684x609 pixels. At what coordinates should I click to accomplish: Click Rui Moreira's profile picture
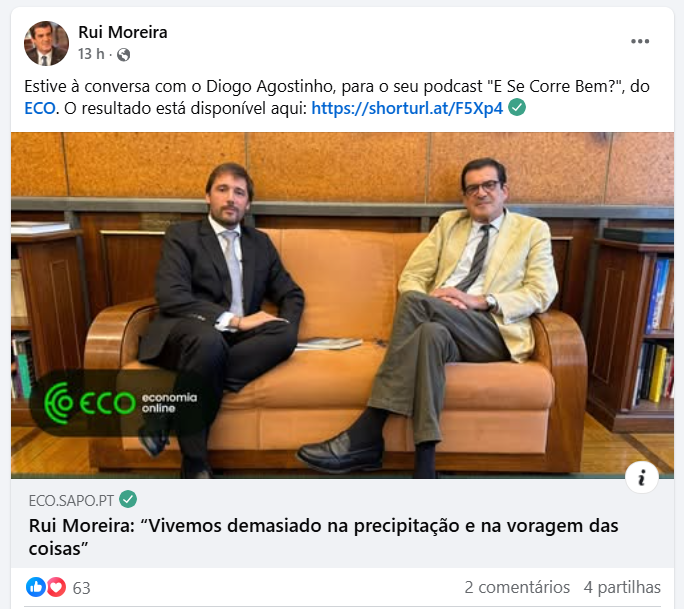tap(46, 43)
